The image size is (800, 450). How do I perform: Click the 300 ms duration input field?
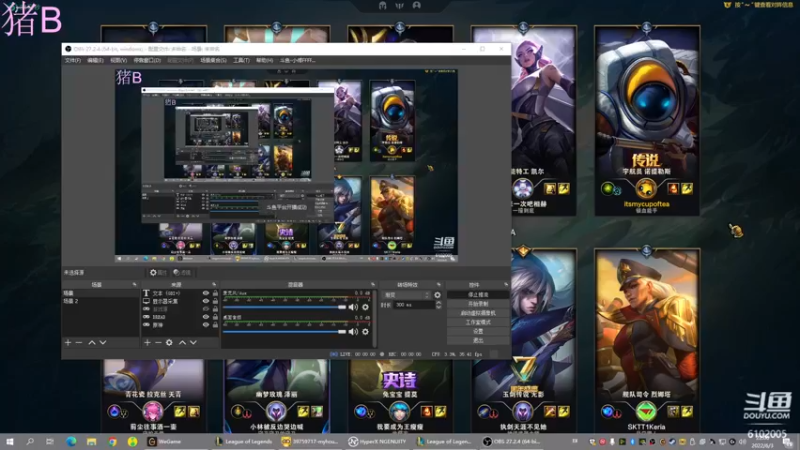413,305
